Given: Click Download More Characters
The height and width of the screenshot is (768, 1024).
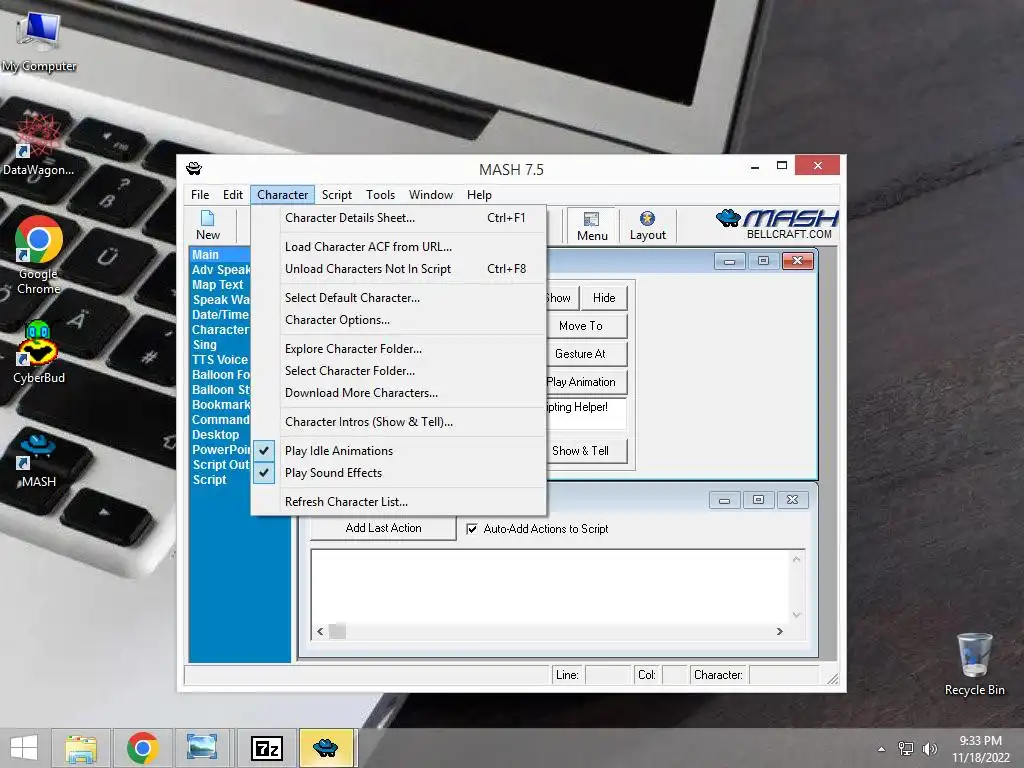Looking at the screenshot, I should [398, 393].
